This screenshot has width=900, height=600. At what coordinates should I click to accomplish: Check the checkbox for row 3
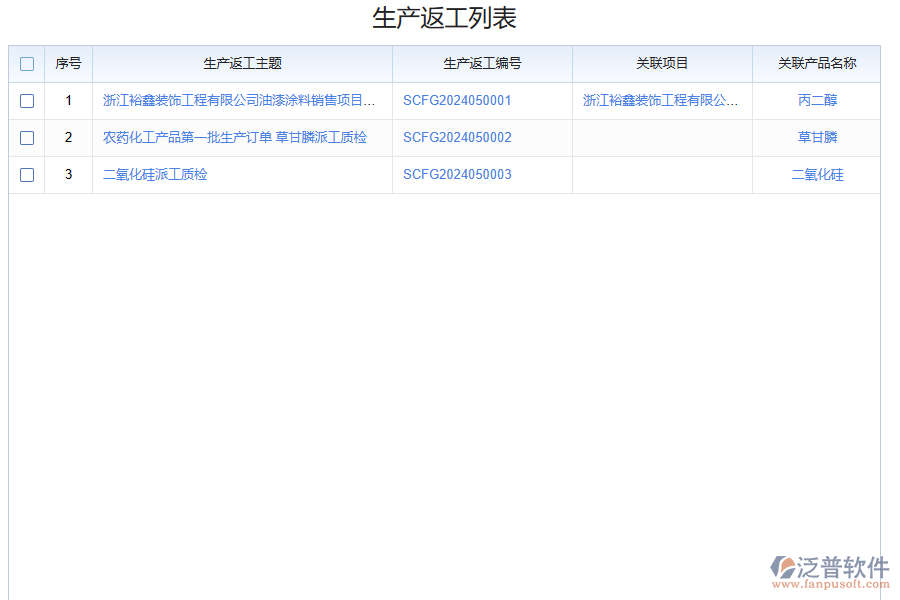[26, 174]
